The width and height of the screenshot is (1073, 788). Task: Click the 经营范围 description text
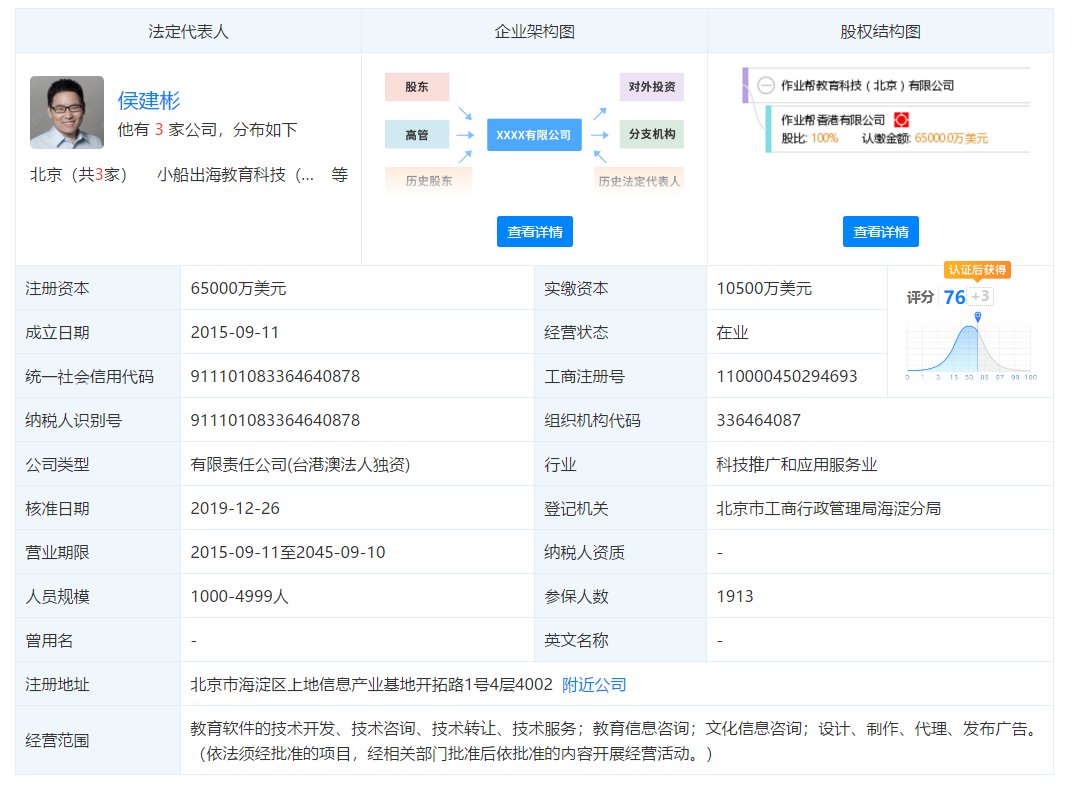616,741
